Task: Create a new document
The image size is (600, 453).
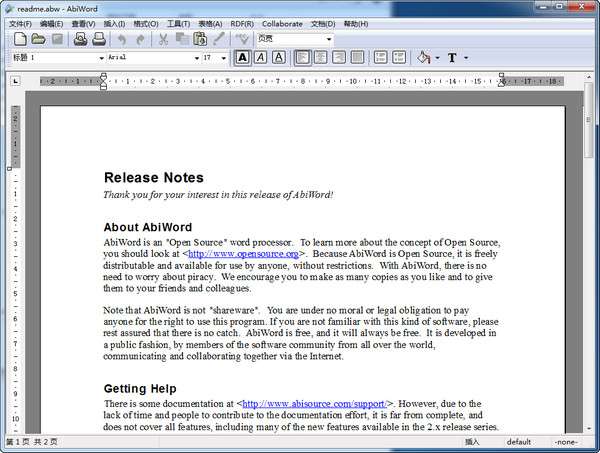Action: tap(20, 39)
